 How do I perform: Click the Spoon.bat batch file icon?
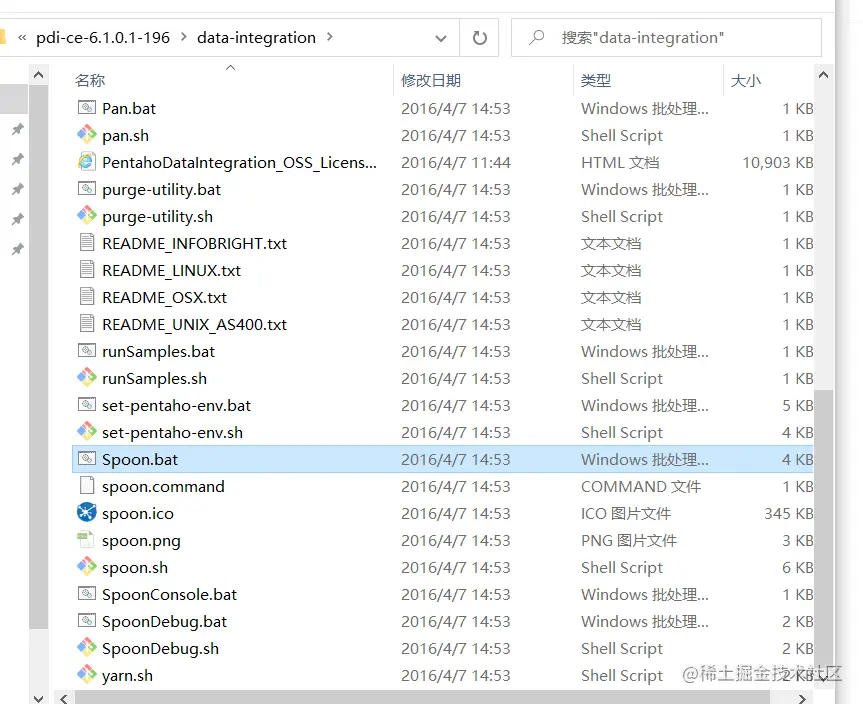tap(86, 459)
